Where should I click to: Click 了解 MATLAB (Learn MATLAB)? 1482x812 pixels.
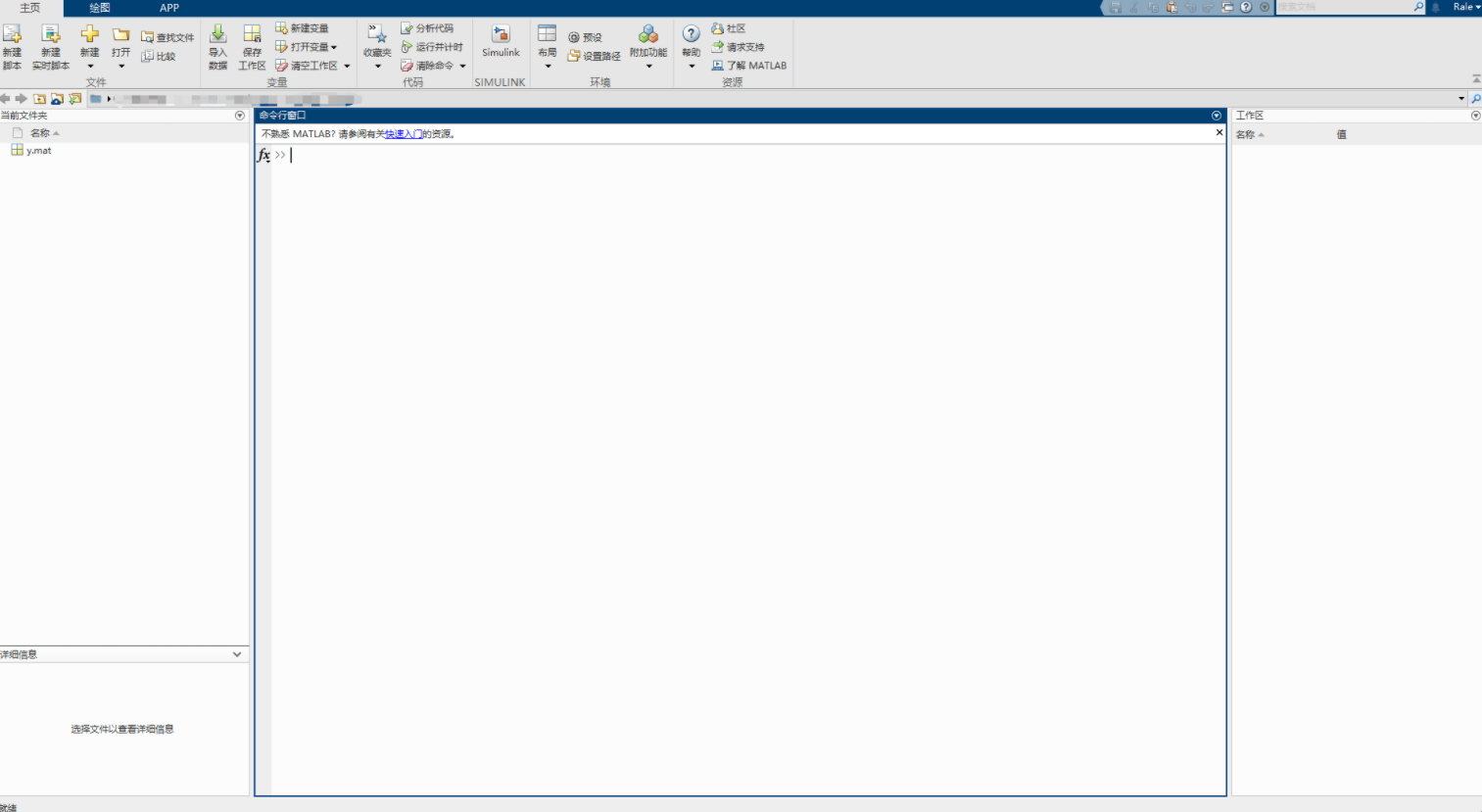(748, 66)
